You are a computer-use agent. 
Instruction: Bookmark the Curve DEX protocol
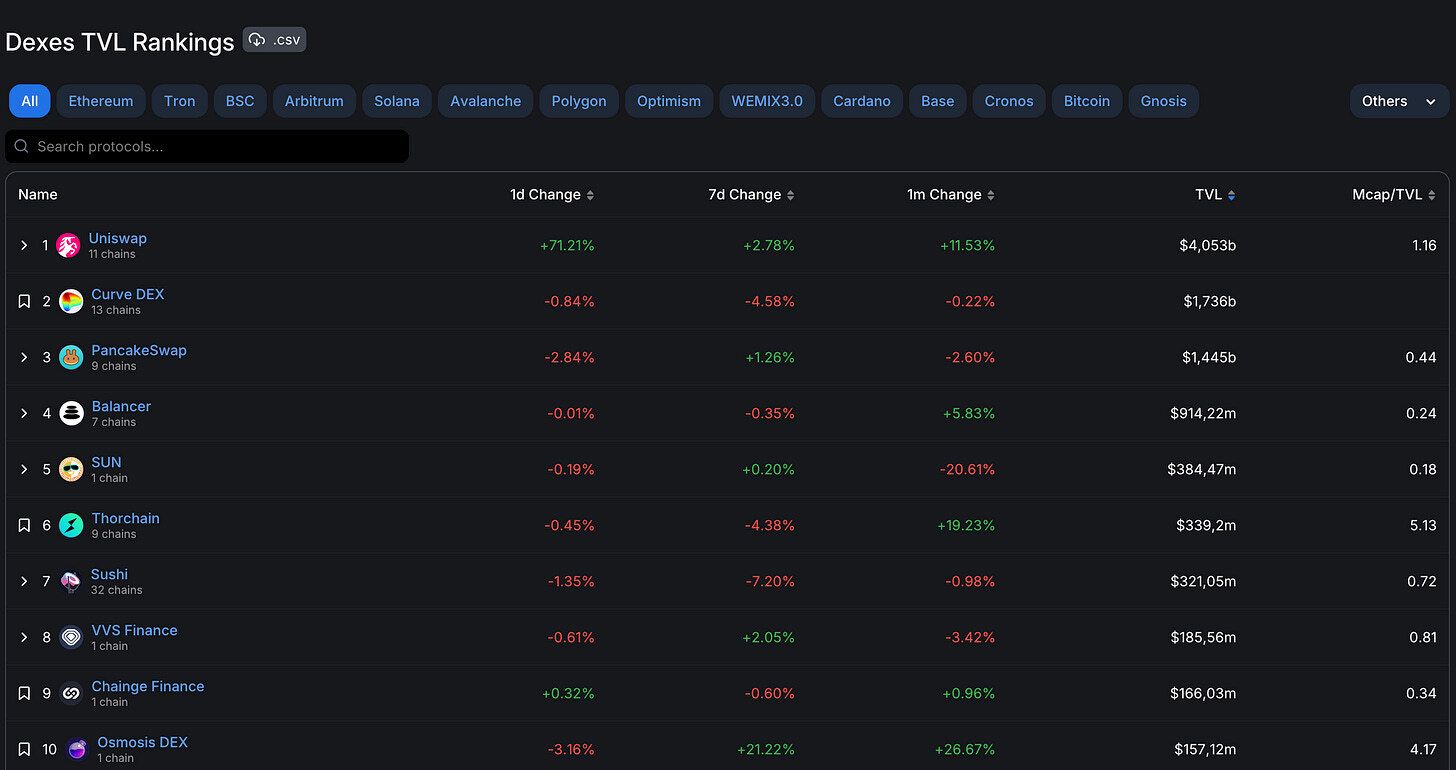click(x=24, y=301)
